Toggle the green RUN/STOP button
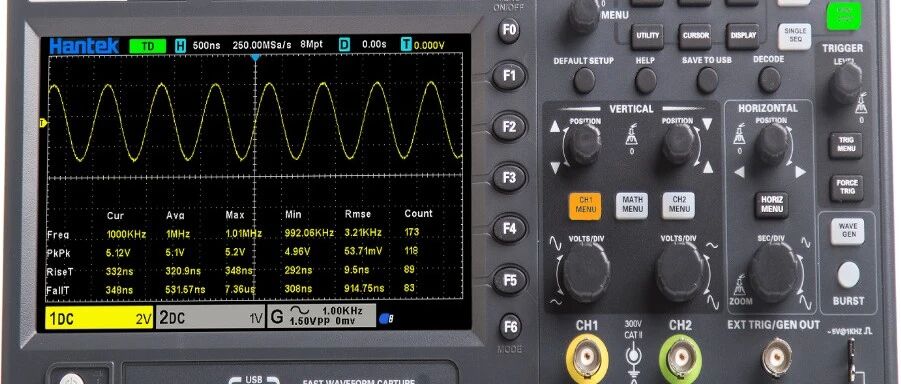 (844, 16)
